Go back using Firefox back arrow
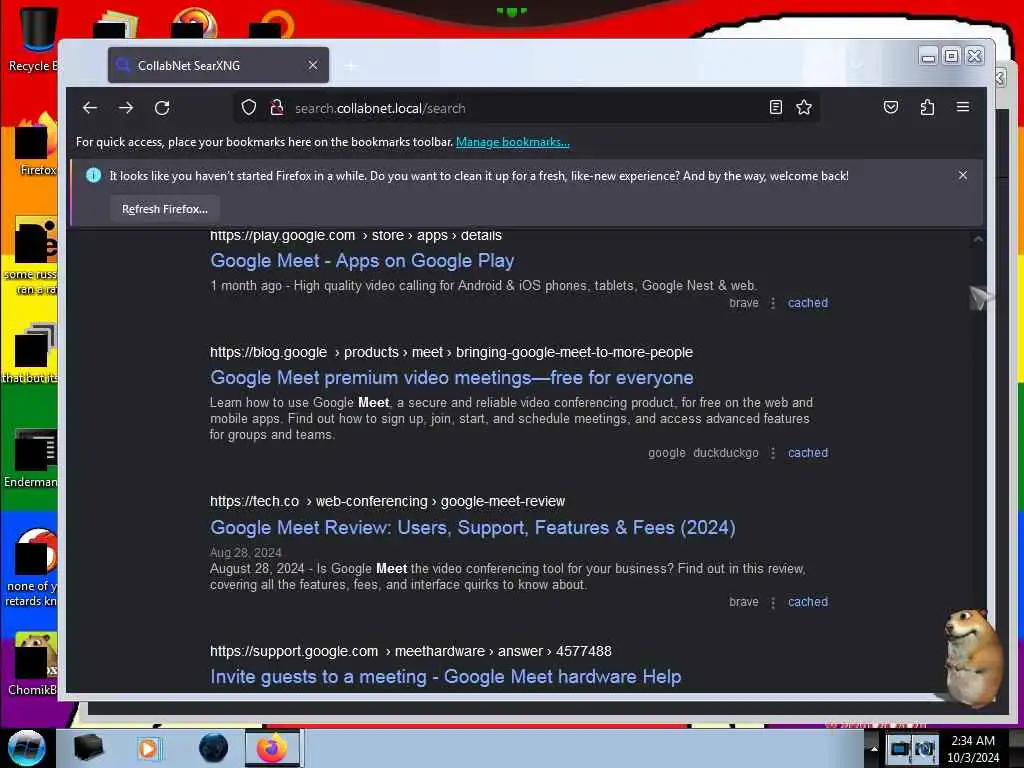The image size is (1024, 768). click(x=90, y=108)
